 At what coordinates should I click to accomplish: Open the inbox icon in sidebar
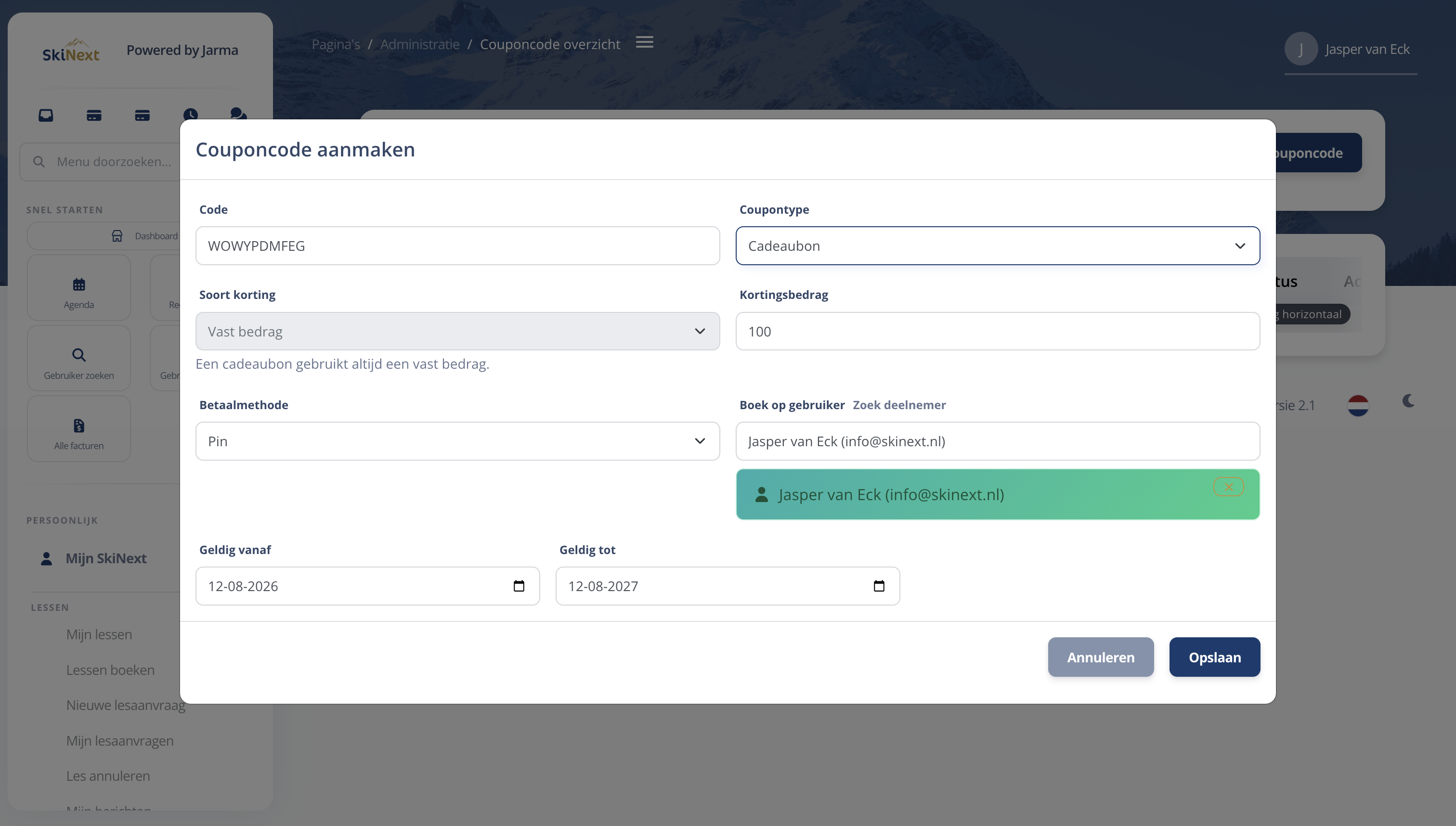tap(46, 115)
